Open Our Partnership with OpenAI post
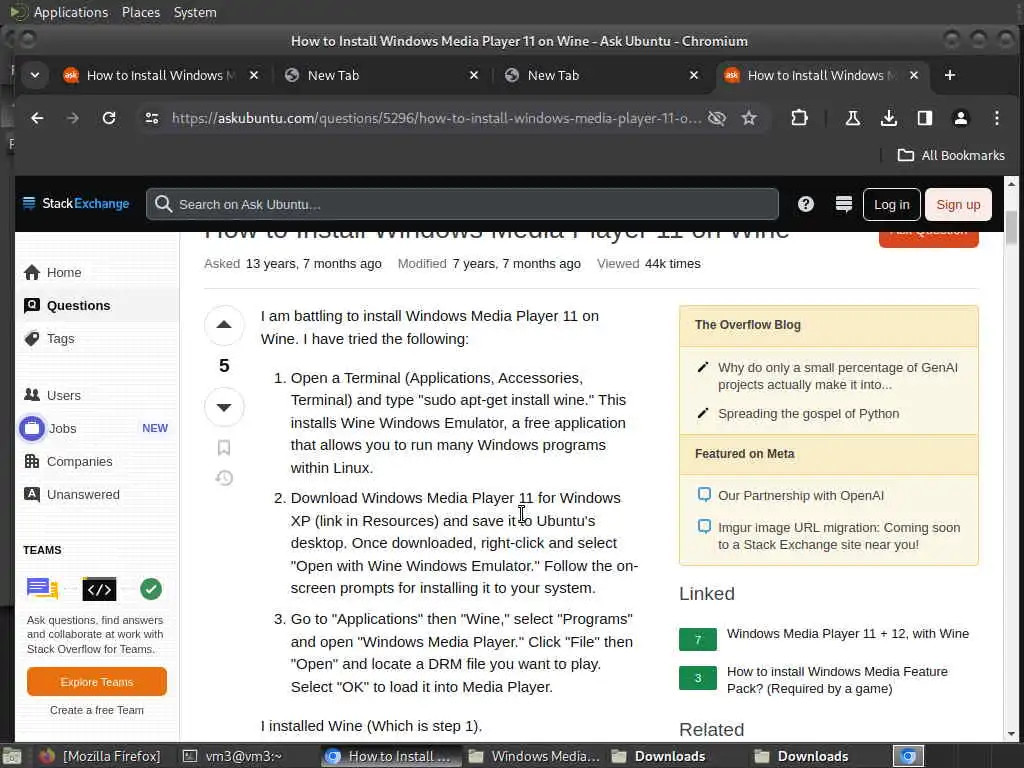The image size is (1024, 768). [x=801, y=495]
